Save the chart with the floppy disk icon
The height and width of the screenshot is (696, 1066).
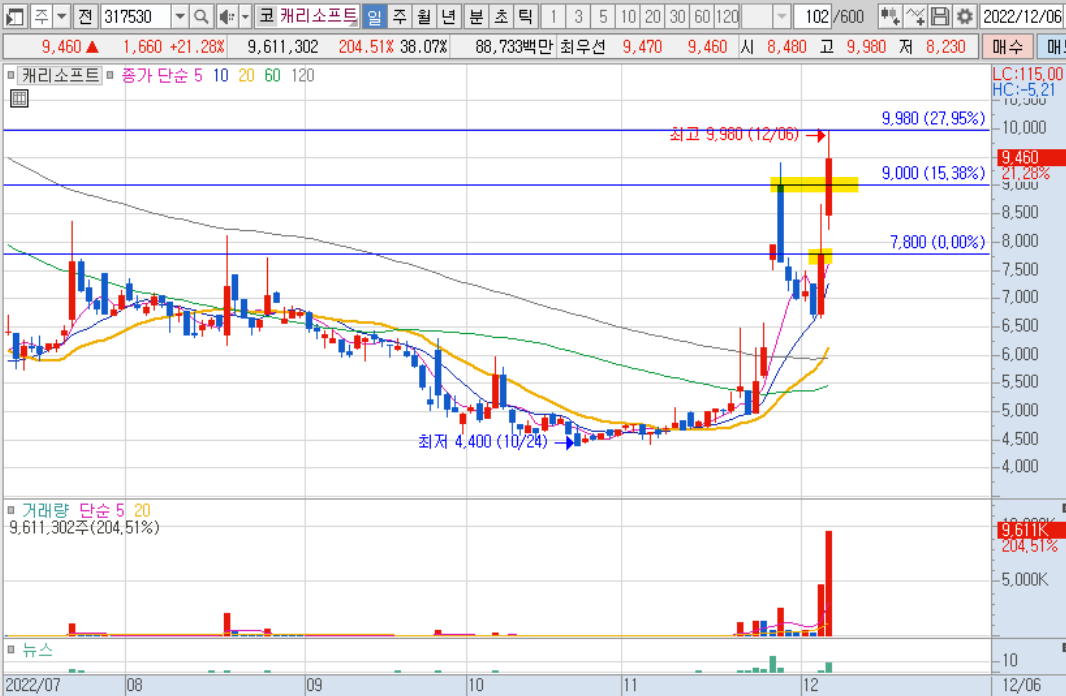coord(940,16)
